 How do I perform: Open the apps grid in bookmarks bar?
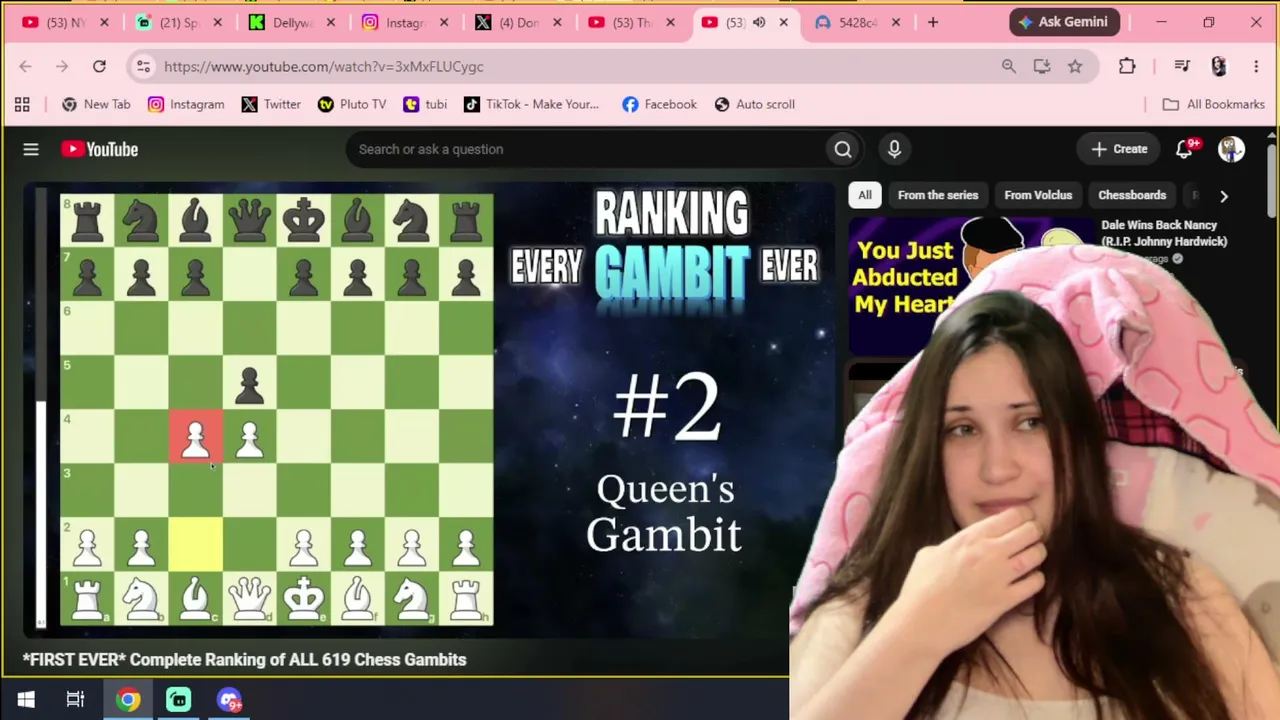point(22,104)
